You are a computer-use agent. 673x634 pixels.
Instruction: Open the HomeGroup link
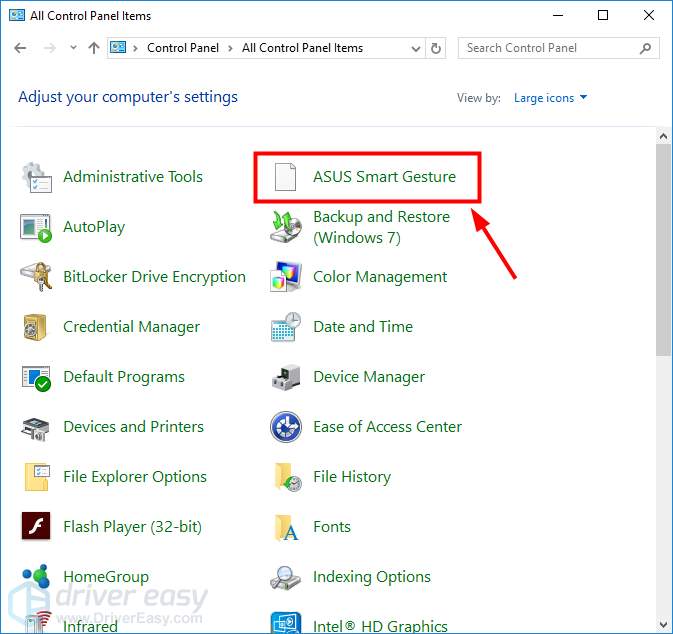106,577
